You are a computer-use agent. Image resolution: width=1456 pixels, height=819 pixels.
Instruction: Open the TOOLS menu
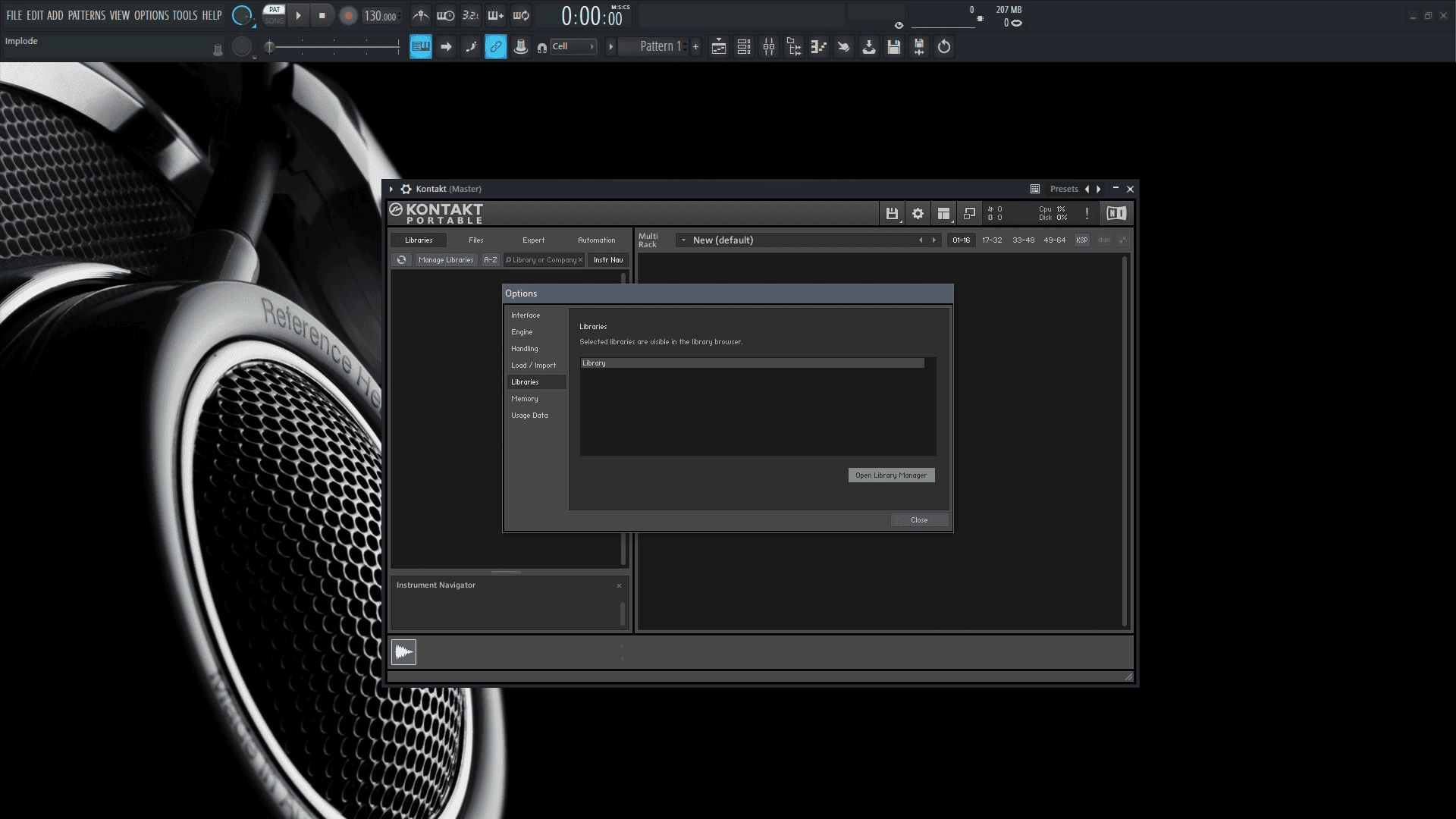(185, 15)
